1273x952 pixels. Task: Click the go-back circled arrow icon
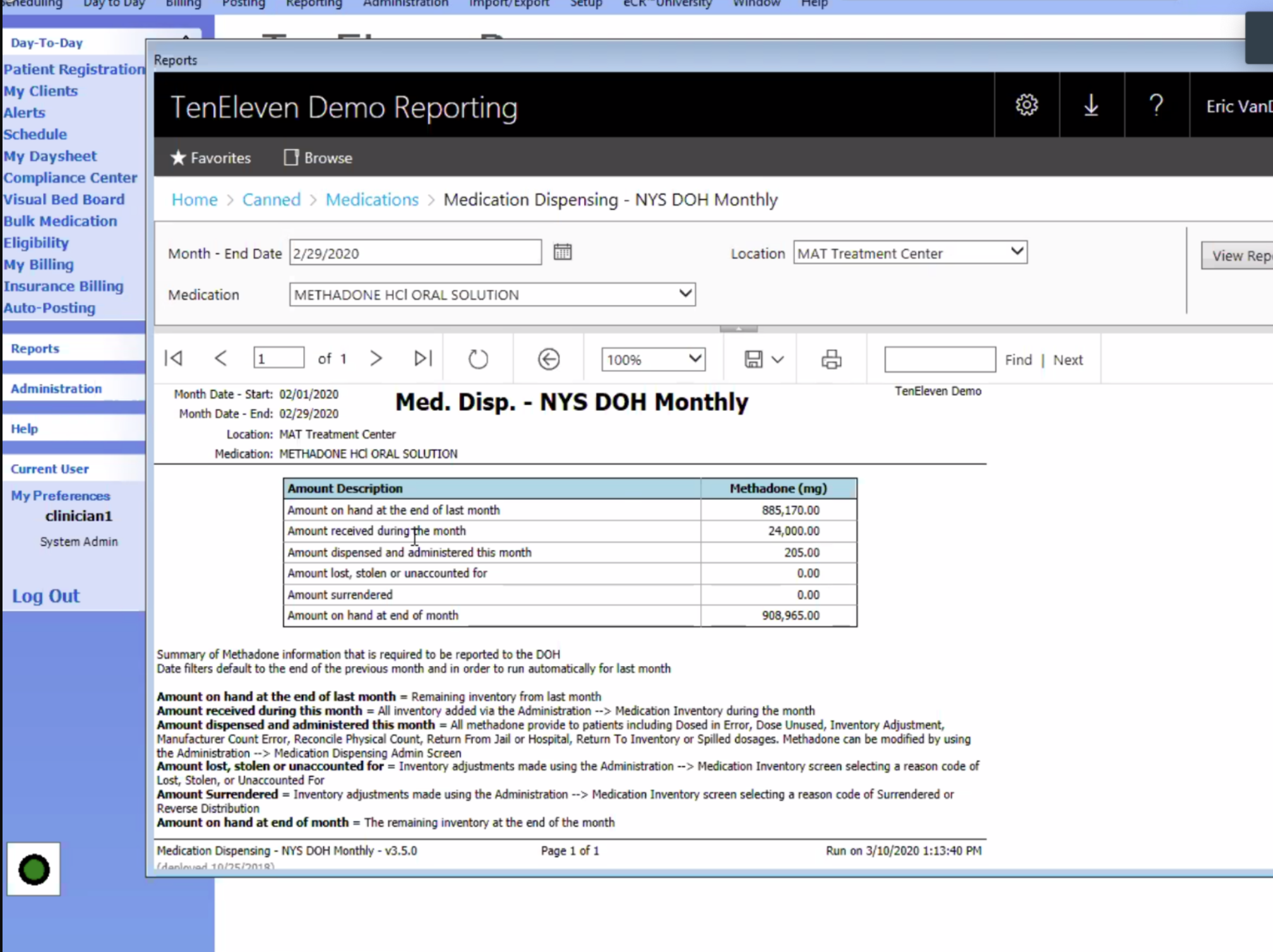548,359
